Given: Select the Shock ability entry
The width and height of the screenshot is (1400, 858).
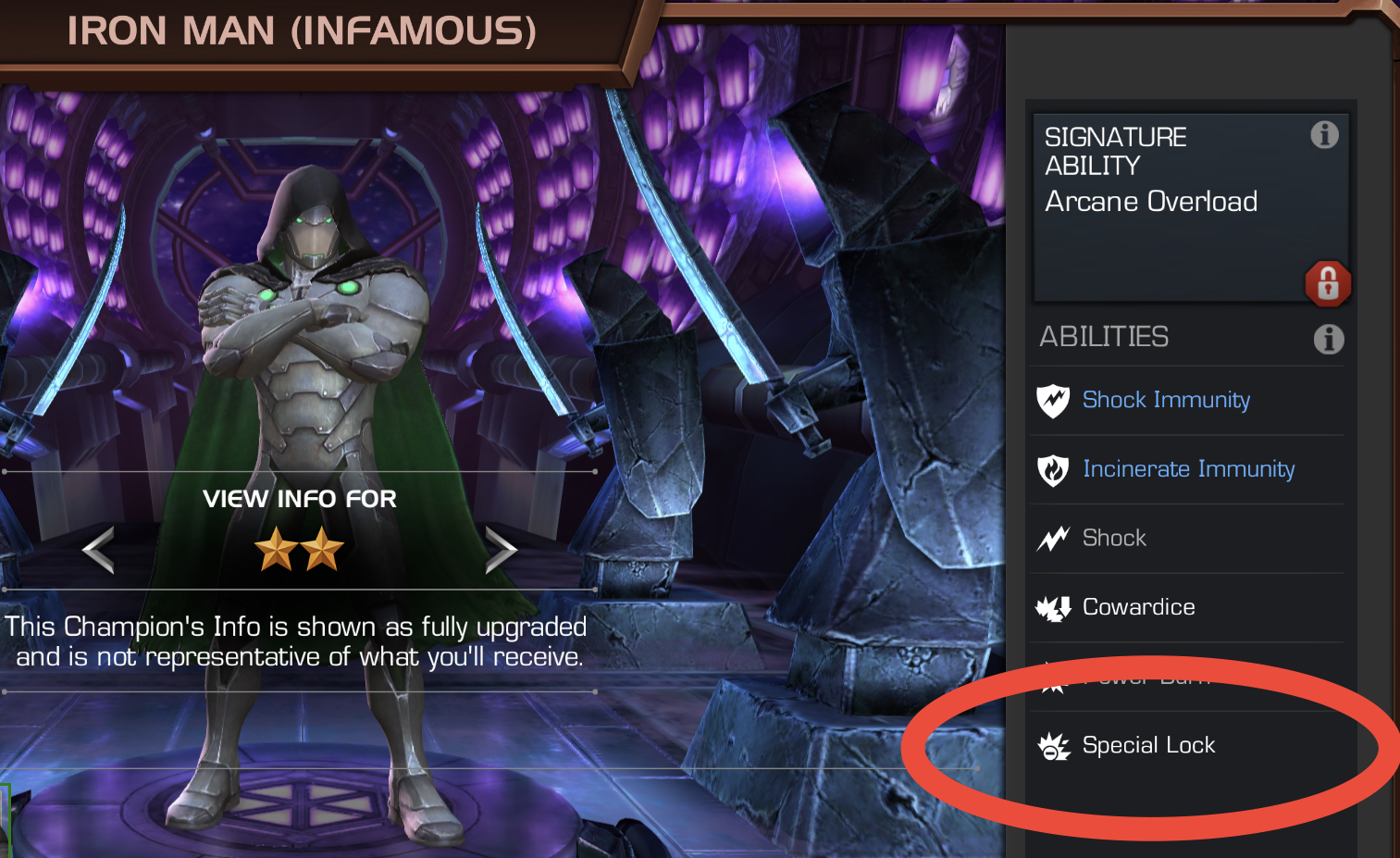Looking at the screenshot, I should click(1186, 539).
